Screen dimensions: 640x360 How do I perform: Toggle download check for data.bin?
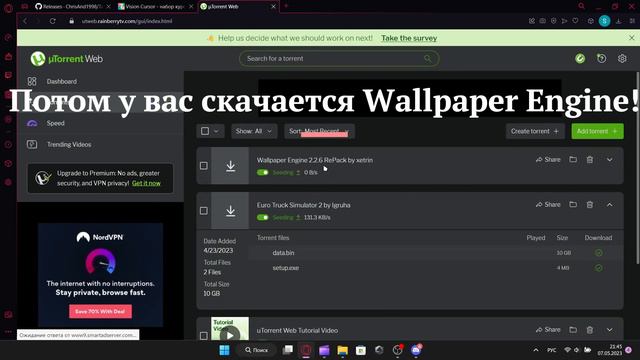598,253
